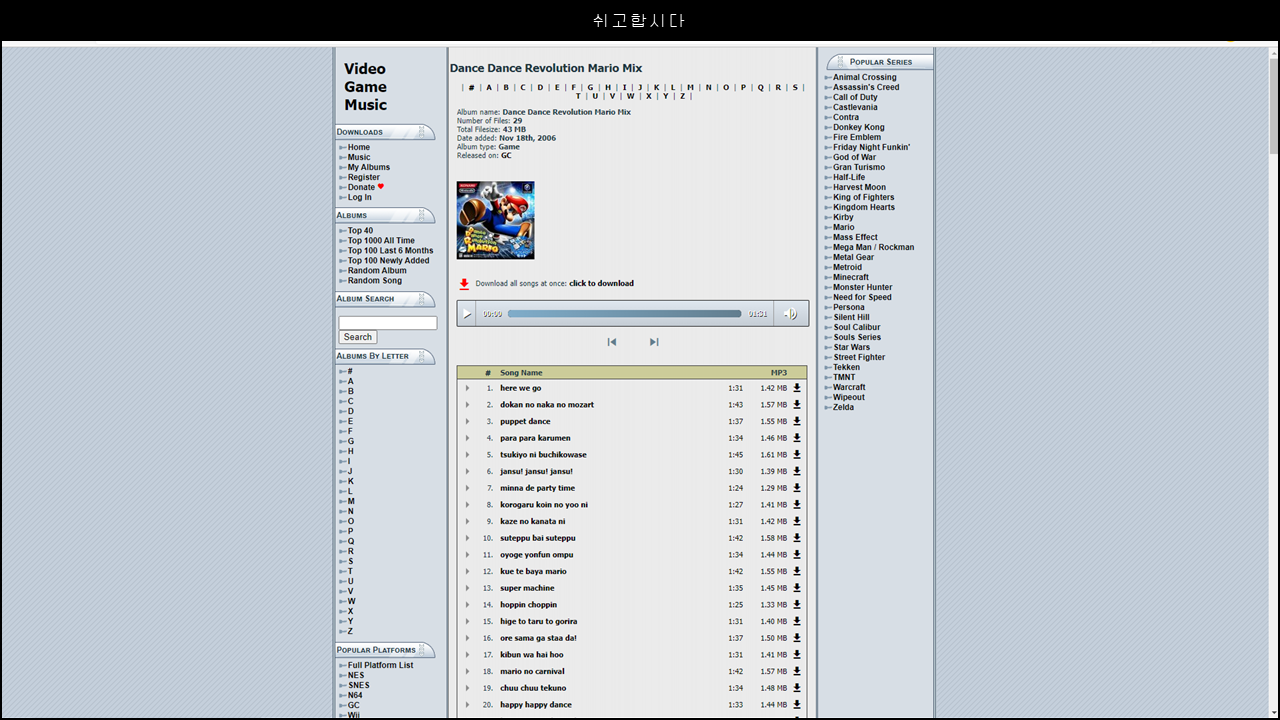Download 'kue te baya mario' MP3

pyautogui.click(x=797, y=571)
